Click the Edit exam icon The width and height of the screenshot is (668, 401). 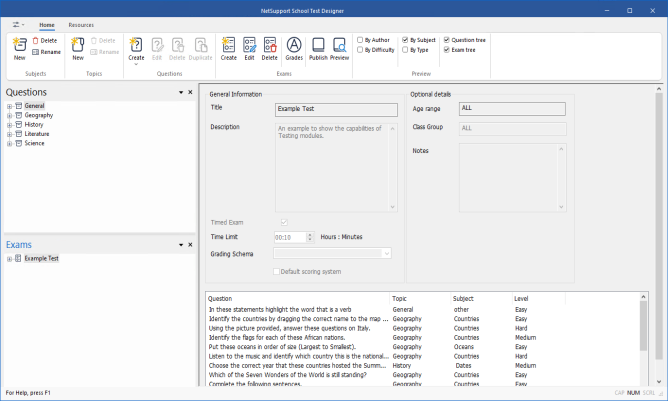pyautogui.click(x=249, y=48)
